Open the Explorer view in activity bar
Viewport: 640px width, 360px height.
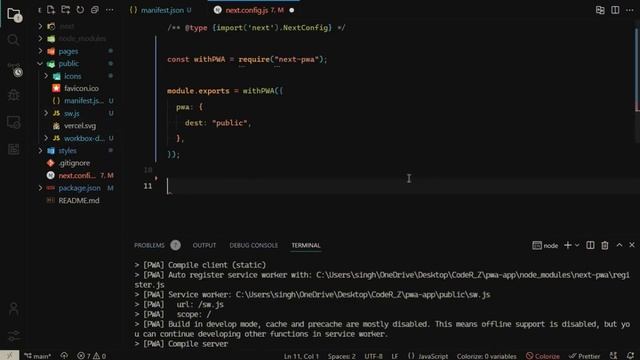coord(13,15)
